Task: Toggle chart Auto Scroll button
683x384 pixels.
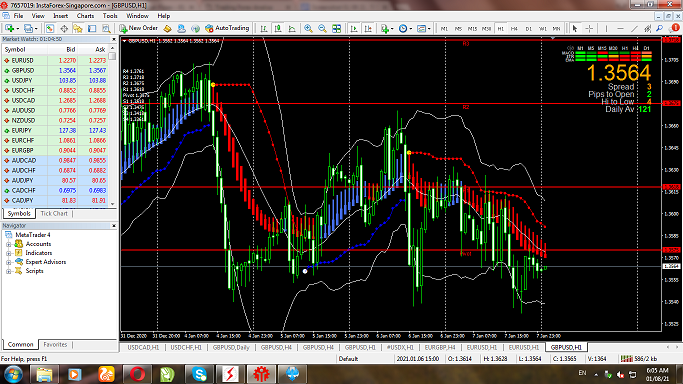Action: click(x=354, y=28)
